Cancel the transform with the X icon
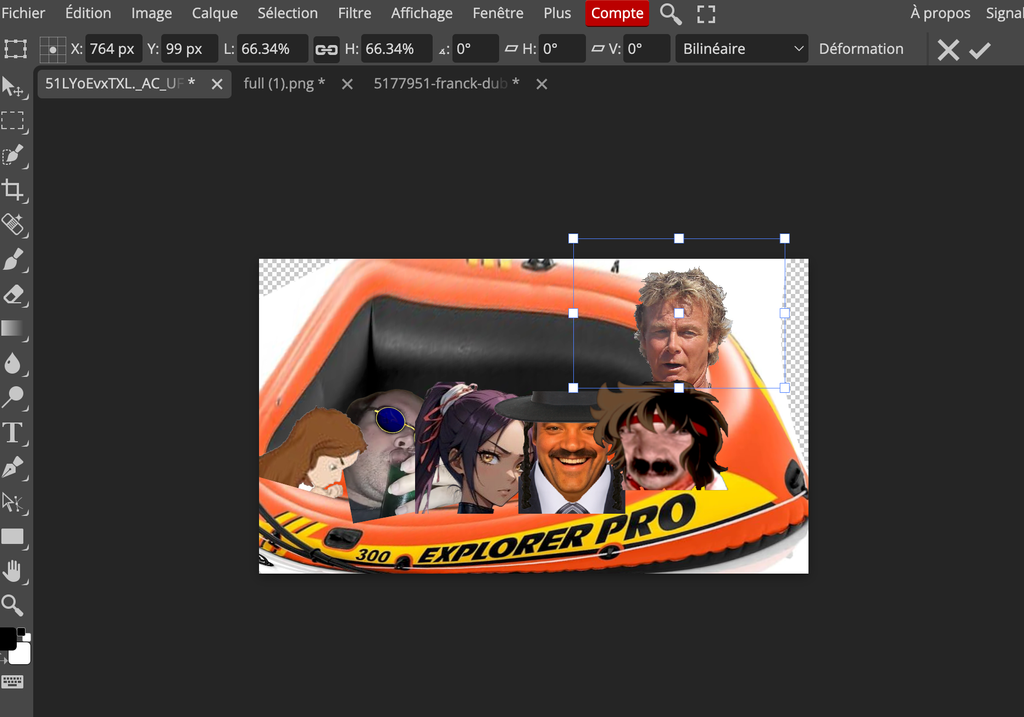The image size is (1024, 717). [x=948, y=50]
